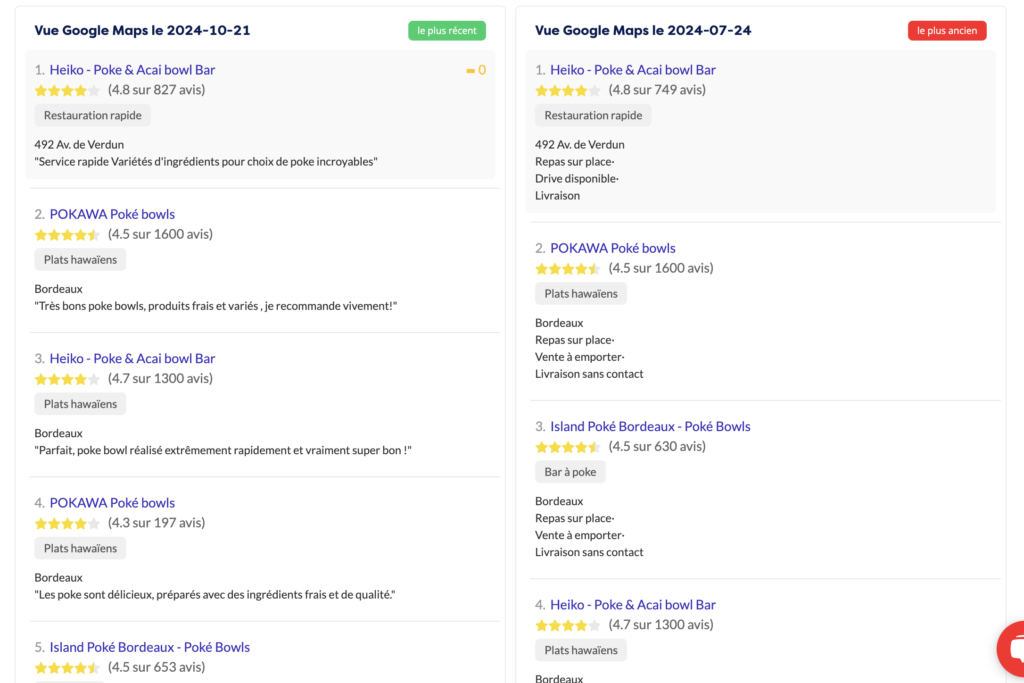Viewport: 1024px width, 683px height.
Task: Click 'Plats hawaïens' tag under Heiko ranked 4
Action: point(581,650)
